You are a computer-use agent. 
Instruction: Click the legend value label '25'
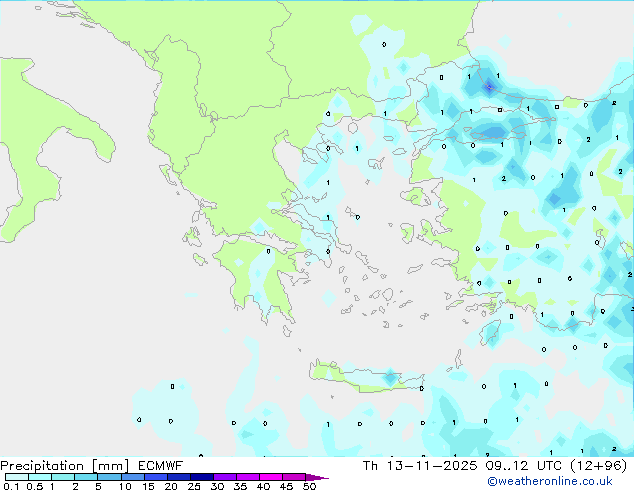click(194, 486)
